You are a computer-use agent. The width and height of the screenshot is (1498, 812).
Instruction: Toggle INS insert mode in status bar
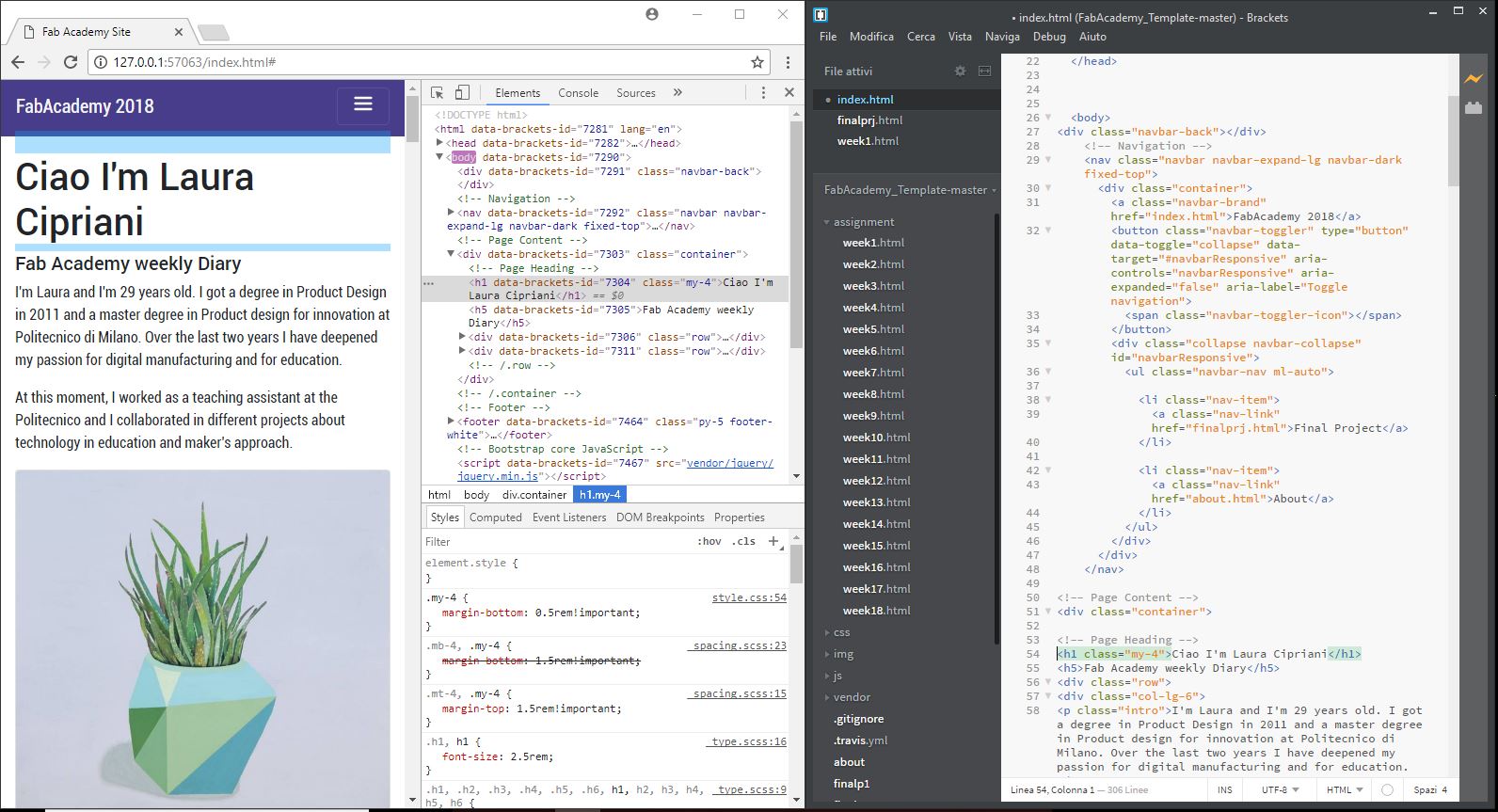coord(1224,789)
